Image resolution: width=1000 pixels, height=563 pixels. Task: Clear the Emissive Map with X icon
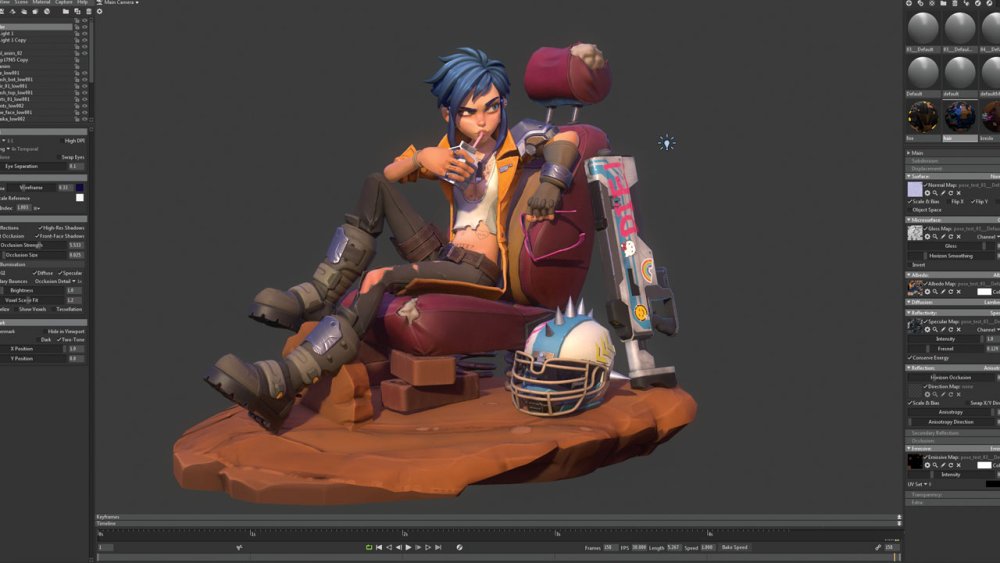(x=958, y=465)
